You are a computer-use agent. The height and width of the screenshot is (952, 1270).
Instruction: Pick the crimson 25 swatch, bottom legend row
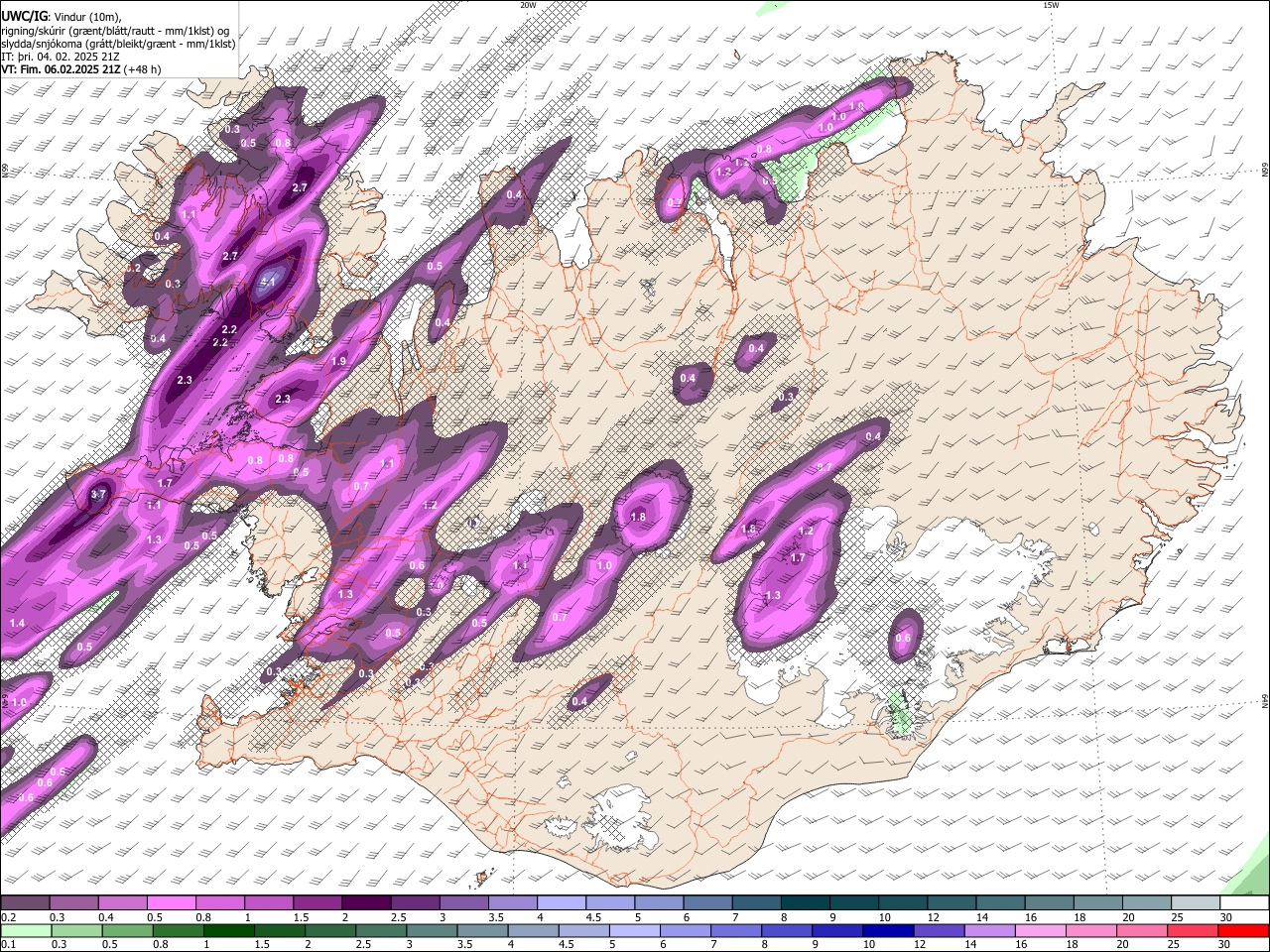[x=1193, y=930]
